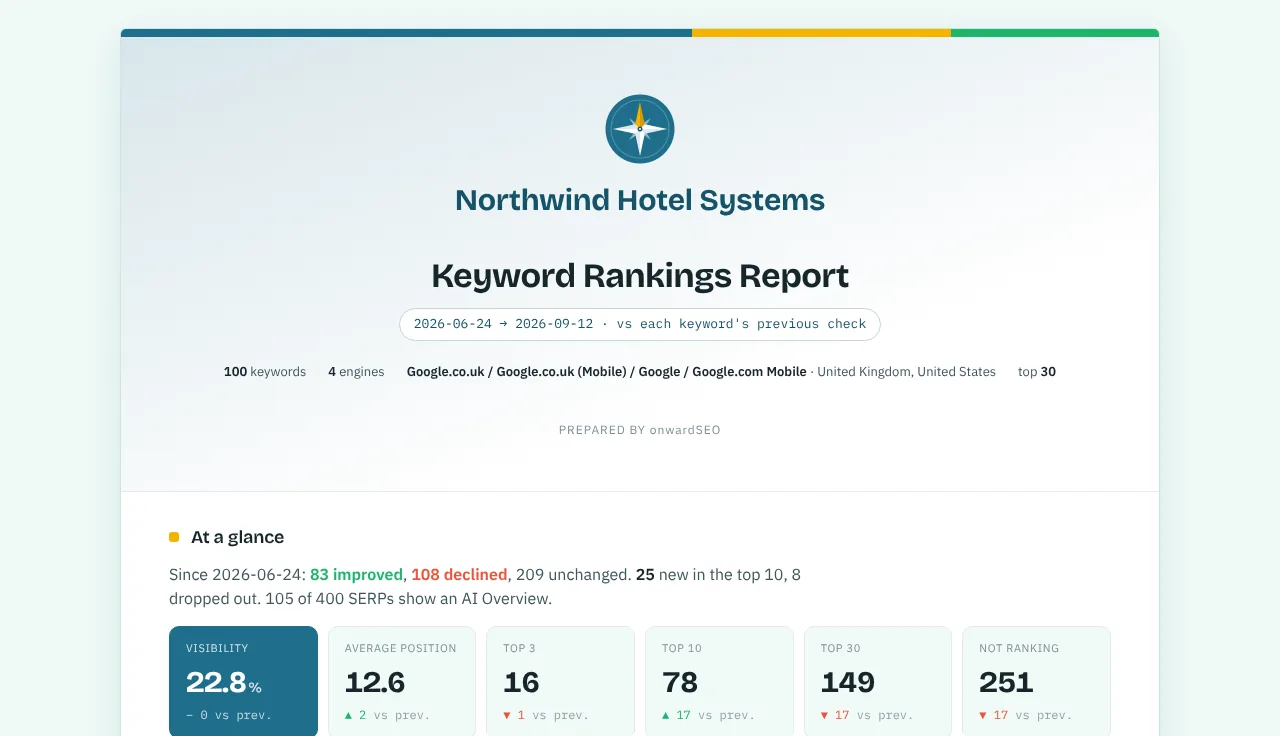Select the Top 30 card showing 149
The image size is (1280, 736).
[878, 683]
